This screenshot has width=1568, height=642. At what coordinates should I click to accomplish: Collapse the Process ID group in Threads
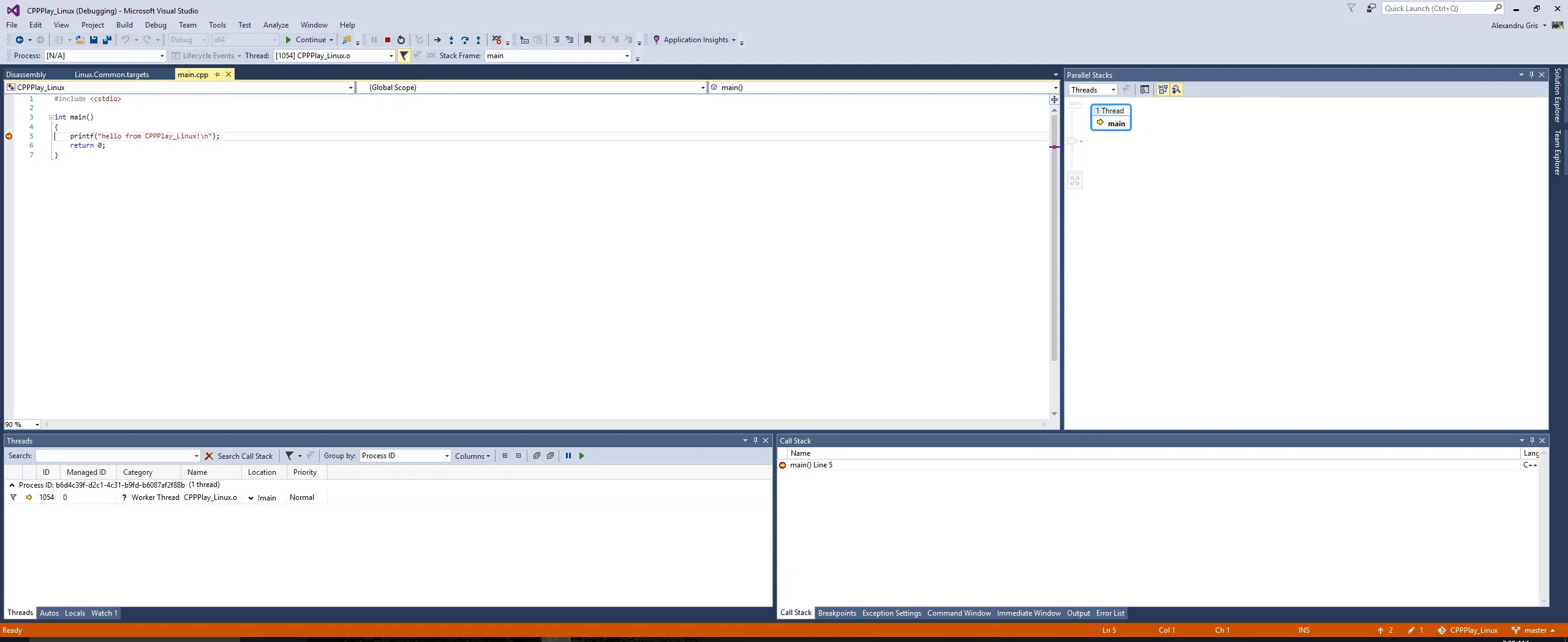coord(12,485)
